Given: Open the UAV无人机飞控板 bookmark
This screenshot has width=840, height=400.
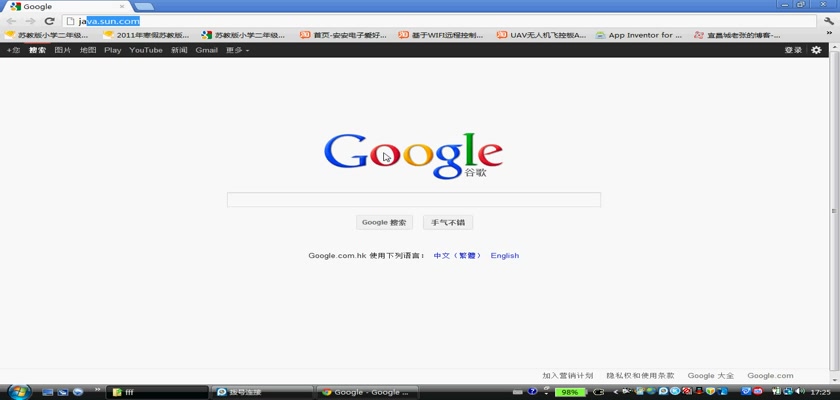Looking at the screenshot, I should pyautogui.click(x=541, y=35).
